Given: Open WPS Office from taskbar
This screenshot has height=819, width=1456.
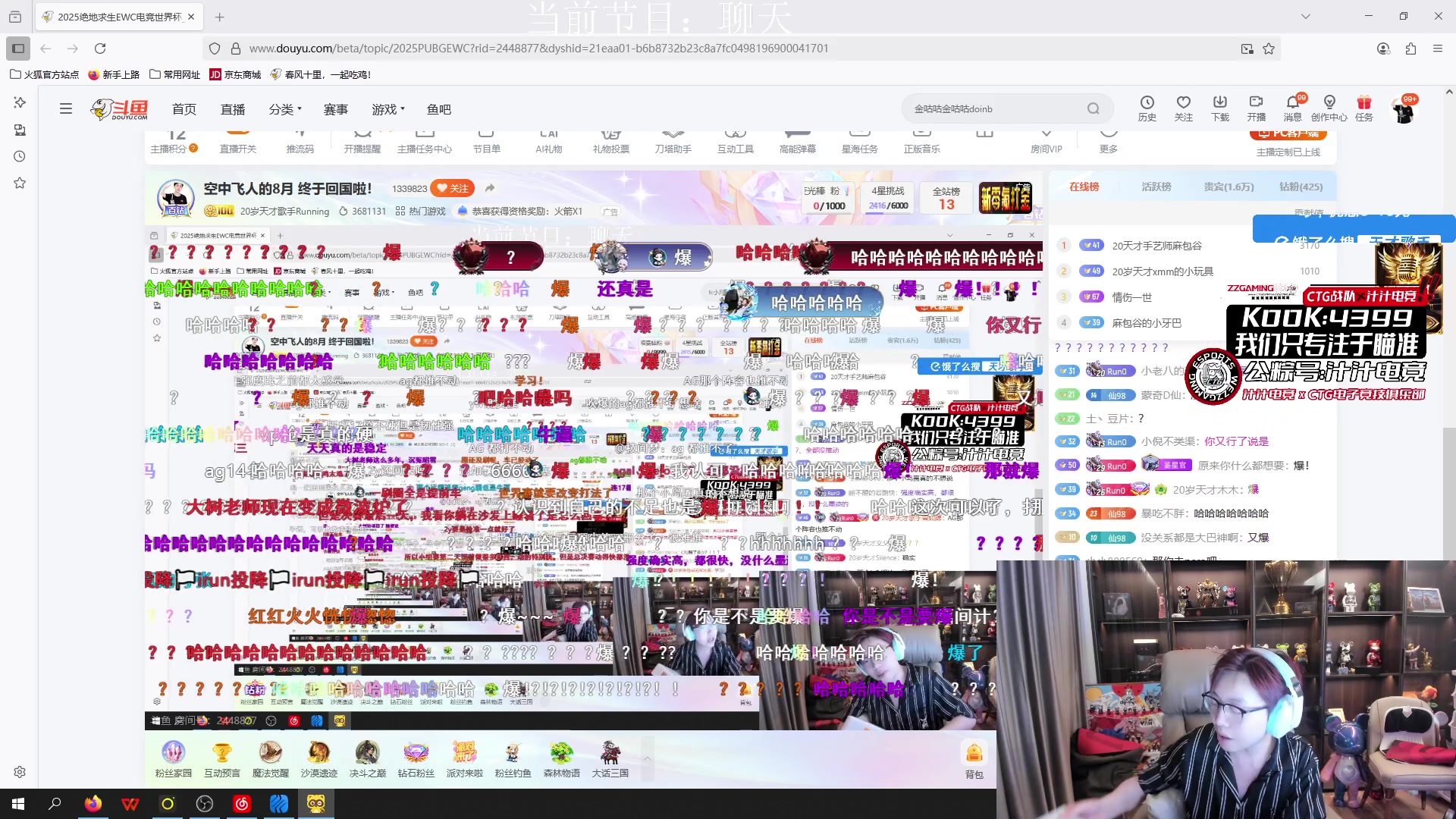Looking at the screenshot, I should (x=130, y=804).
